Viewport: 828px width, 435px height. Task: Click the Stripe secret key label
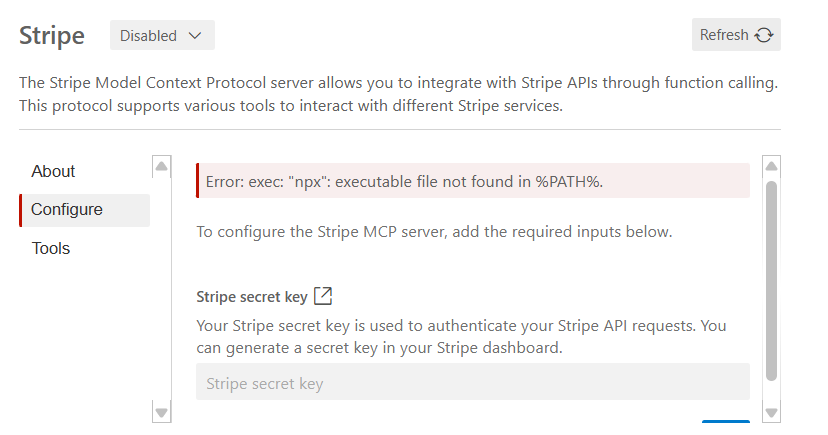(252, 296)
